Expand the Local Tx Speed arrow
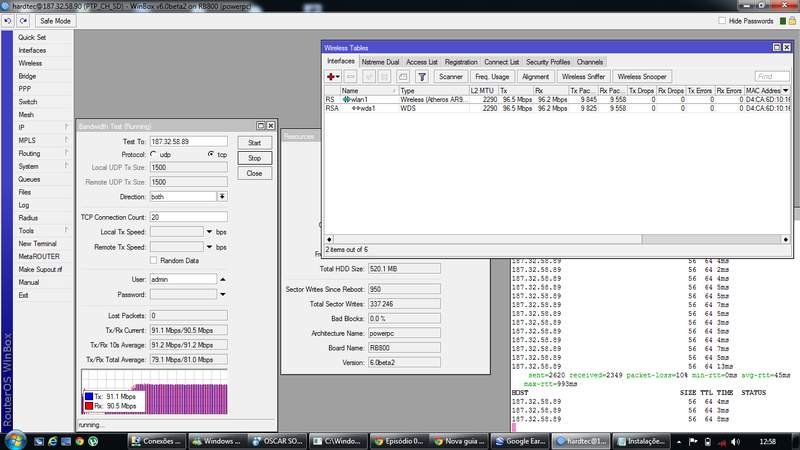The width and height of the screenshot is (800, 450). point(208,232)
